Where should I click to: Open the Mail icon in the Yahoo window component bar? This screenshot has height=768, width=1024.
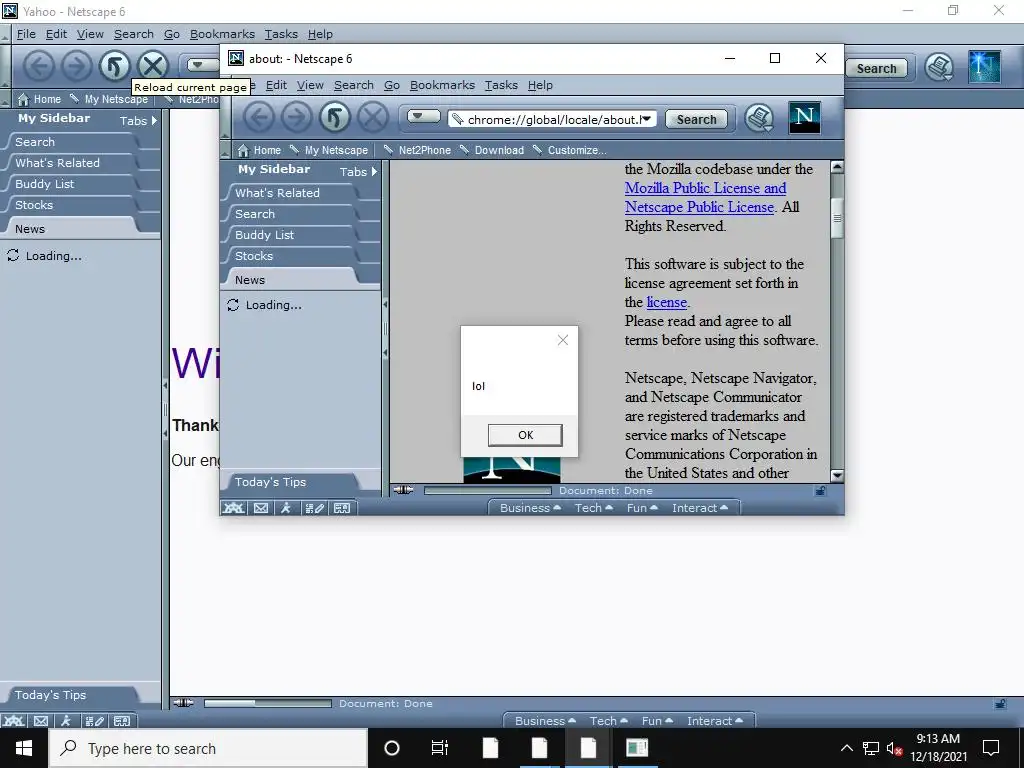(40, 721)
